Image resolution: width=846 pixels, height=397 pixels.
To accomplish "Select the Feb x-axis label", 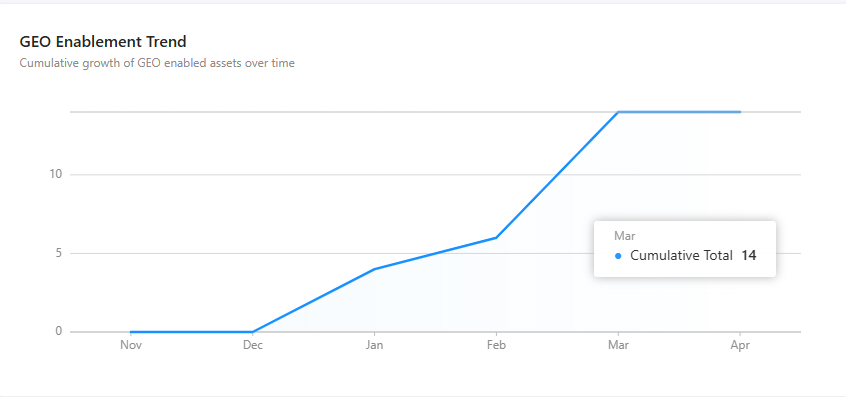I will (496, 345).
